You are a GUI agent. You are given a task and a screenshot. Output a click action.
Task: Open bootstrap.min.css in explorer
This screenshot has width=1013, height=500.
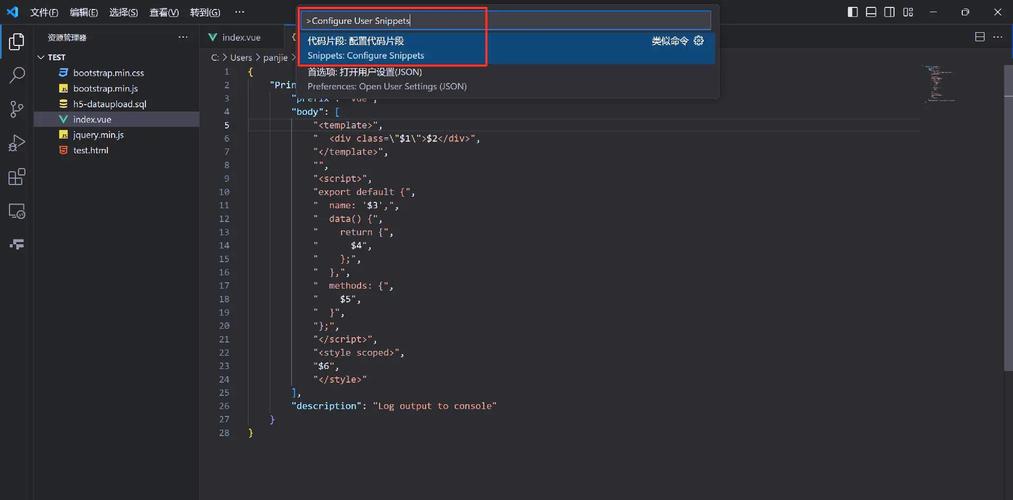pos(109,73)
